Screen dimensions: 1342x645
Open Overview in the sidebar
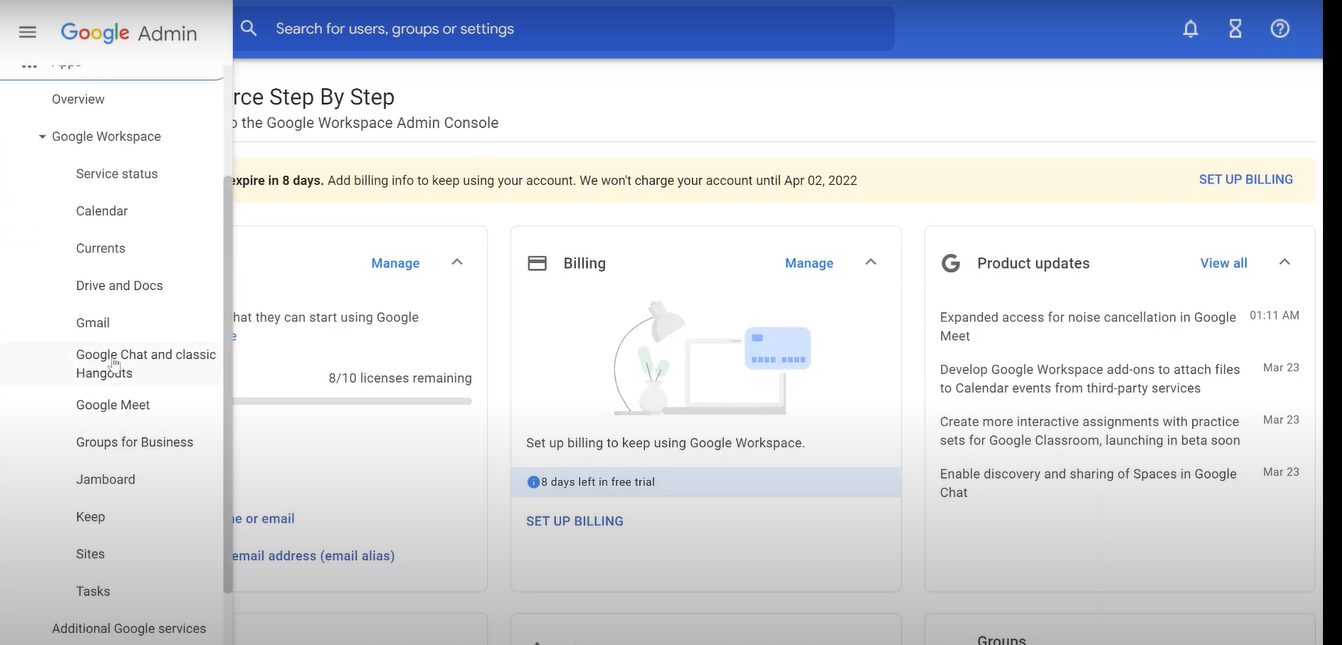(78, 99)
